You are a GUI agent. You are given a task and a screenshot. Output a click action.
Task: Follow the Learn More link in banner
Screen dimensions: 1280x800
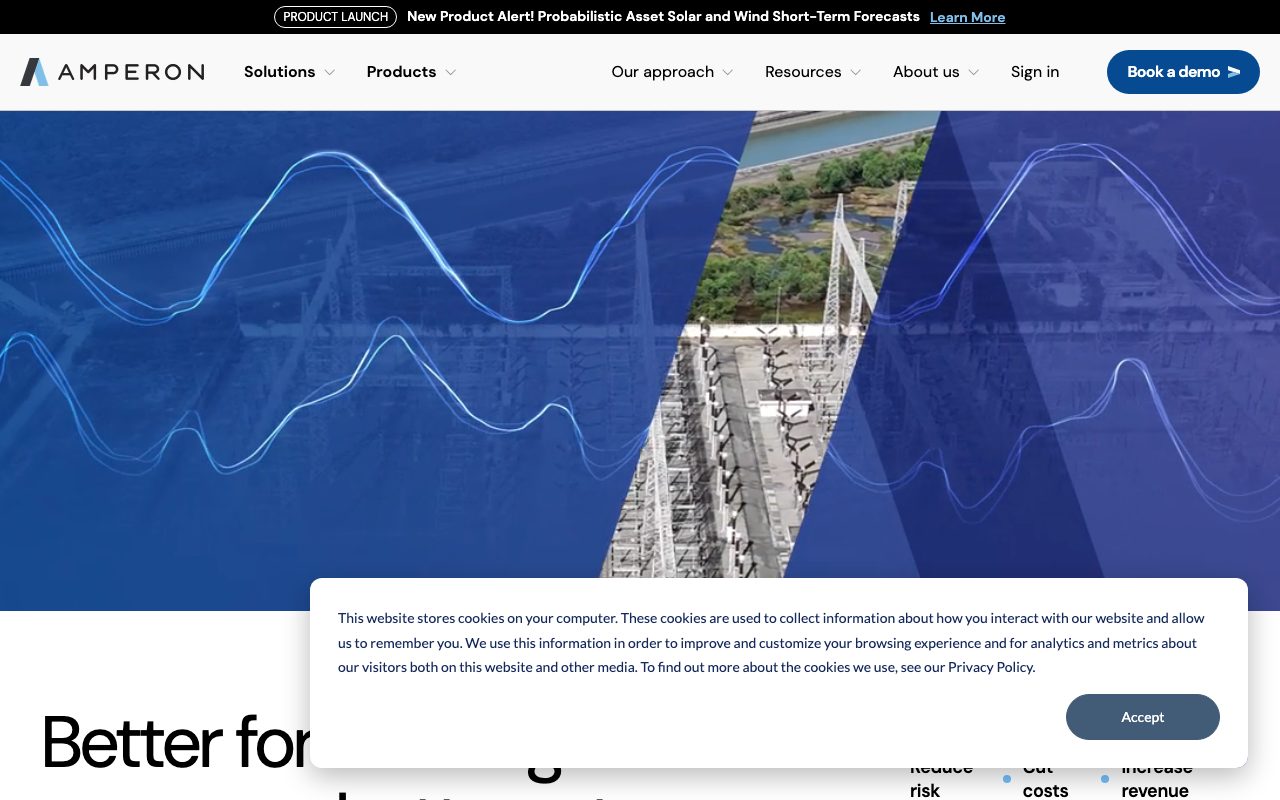point(967,17)
